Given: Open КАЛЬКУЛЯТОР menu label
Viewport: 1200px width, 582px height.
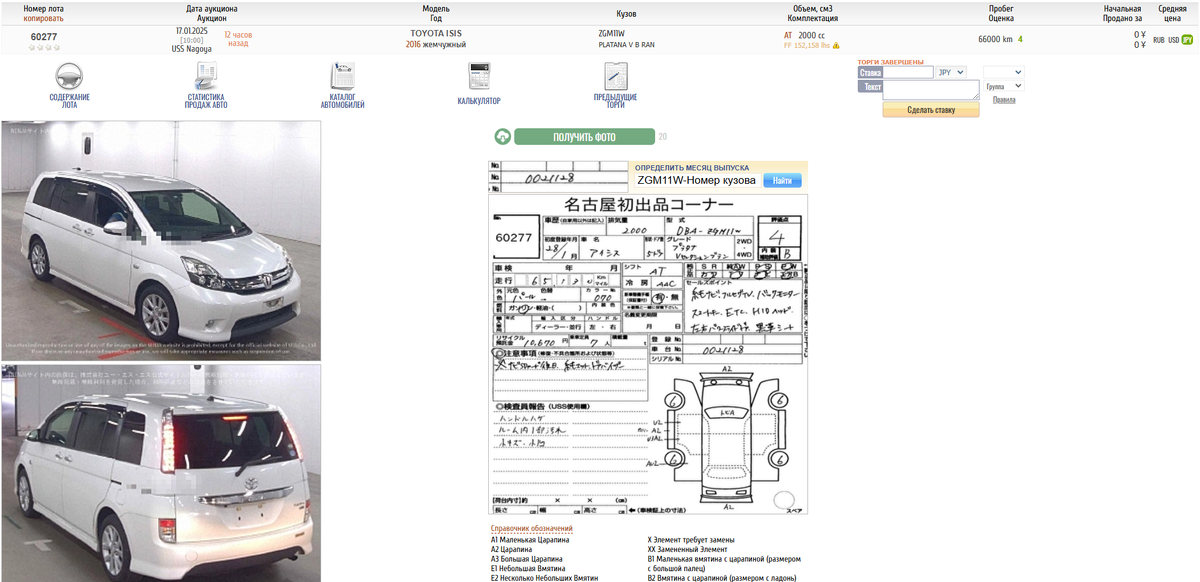Looking at the screenshot, I should 479,101.
